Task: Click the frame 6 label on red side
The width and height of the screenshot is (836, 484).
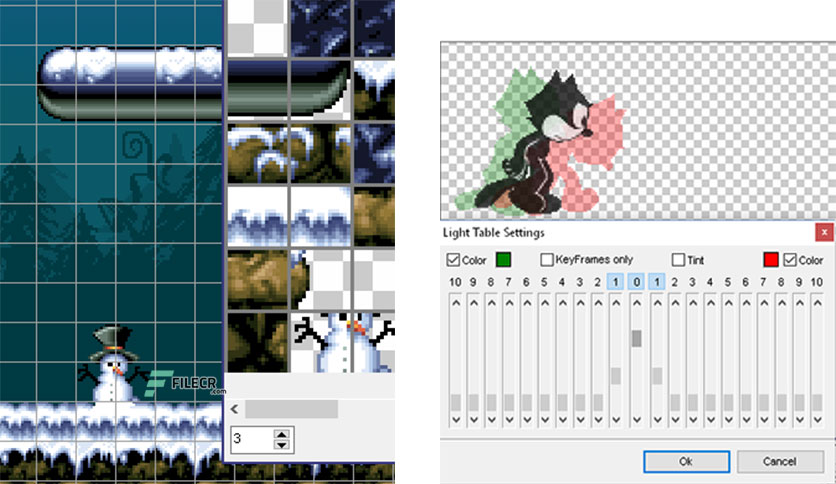Action: coord(745,282)
